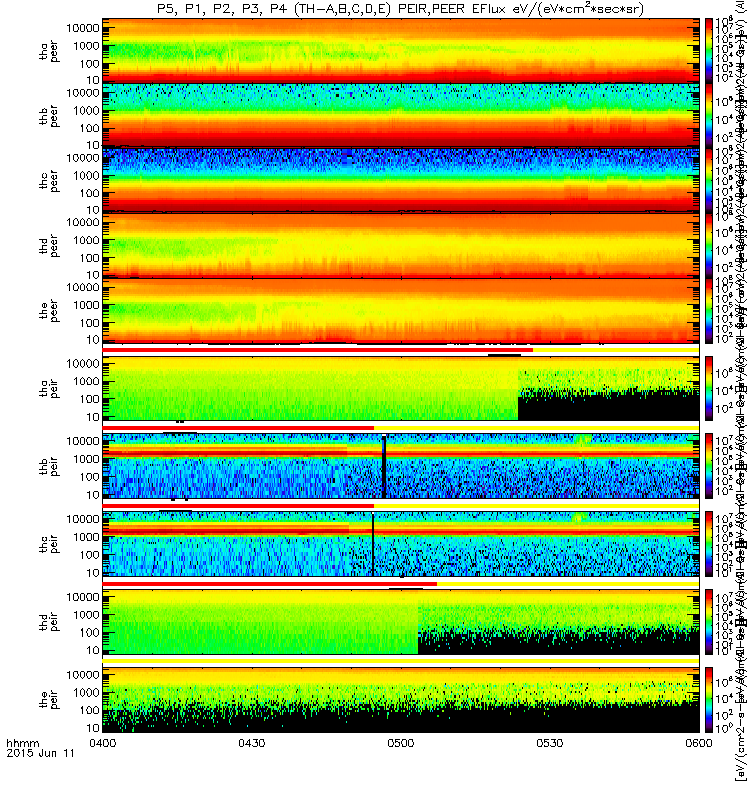Click the thd peer spectrogram panel
This screenshot has width=750, height=800.
[x=401, y=245]
